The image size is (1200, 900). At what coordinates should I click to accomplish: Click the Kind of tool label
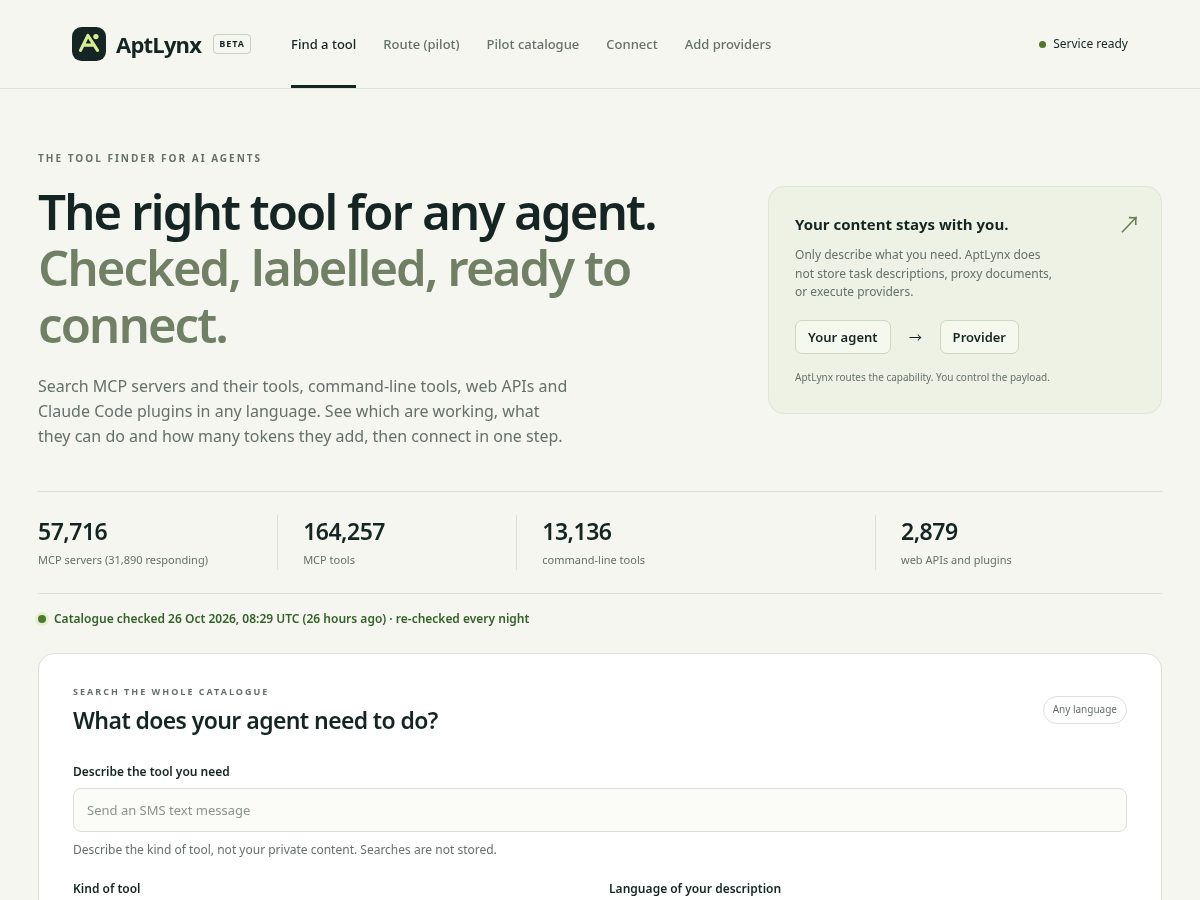107,888
